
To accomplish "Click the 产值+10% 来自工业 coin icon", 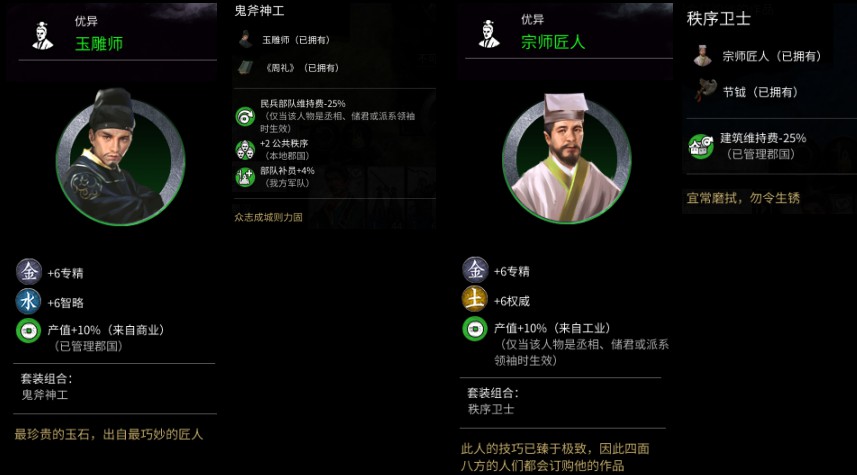I will (474, 329).
